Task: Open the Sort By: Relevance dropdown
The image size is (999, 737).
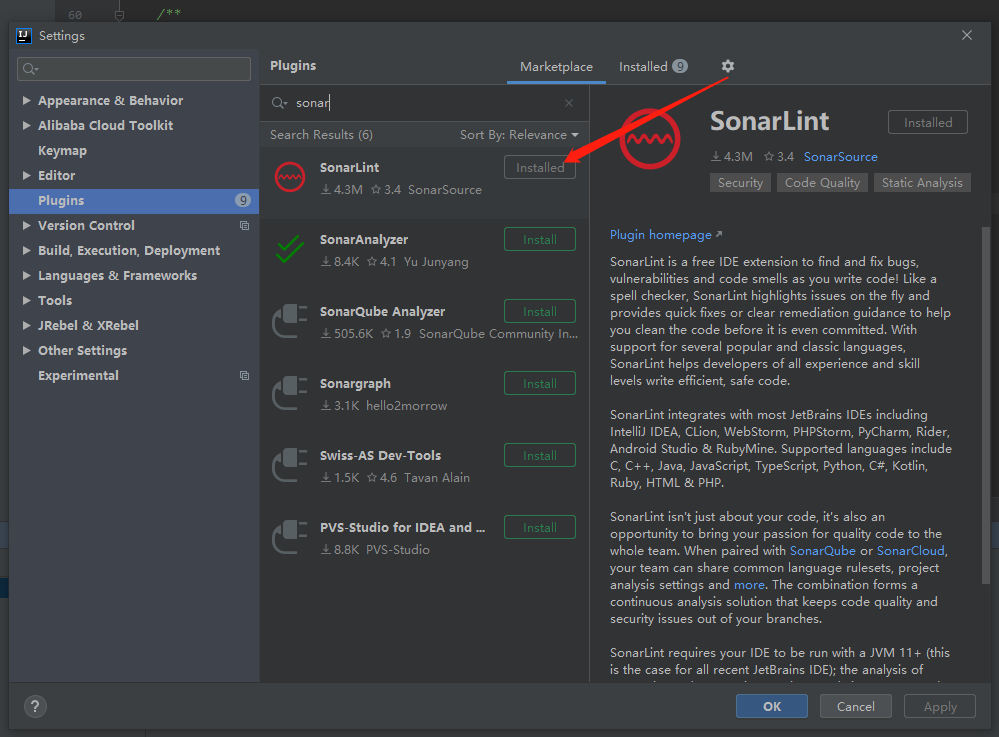Action: (519, 135)
